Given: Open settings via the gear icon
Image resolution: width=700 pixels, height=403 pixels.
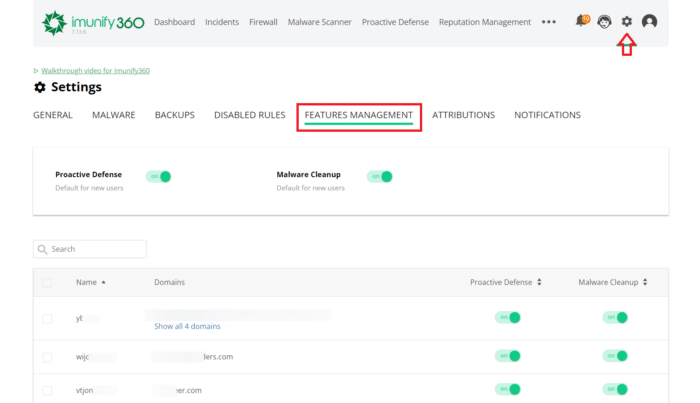Looking at the screenshot, I should pyautogui.click(x=627, y=21).
